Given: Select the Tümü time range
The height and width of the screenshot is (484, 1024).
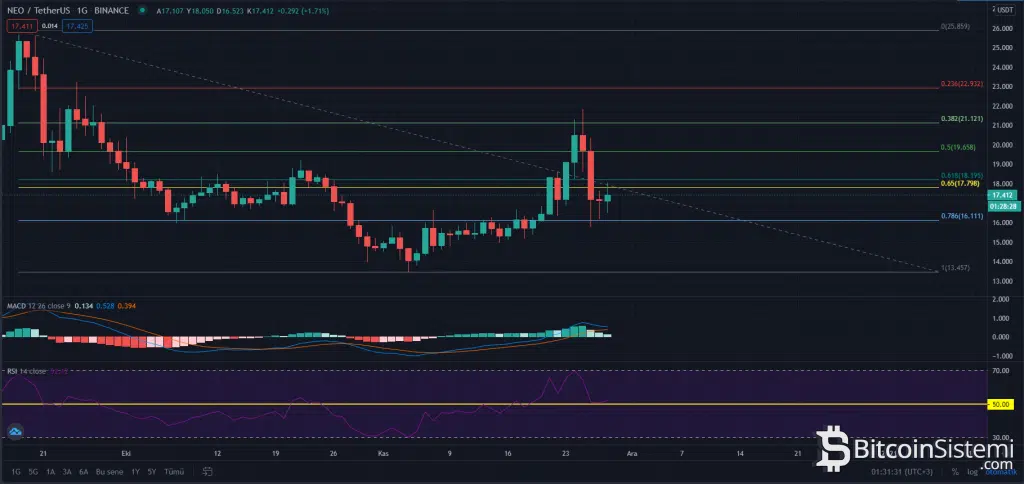Looking at the screenshot, I should click(x=174, y=472).
